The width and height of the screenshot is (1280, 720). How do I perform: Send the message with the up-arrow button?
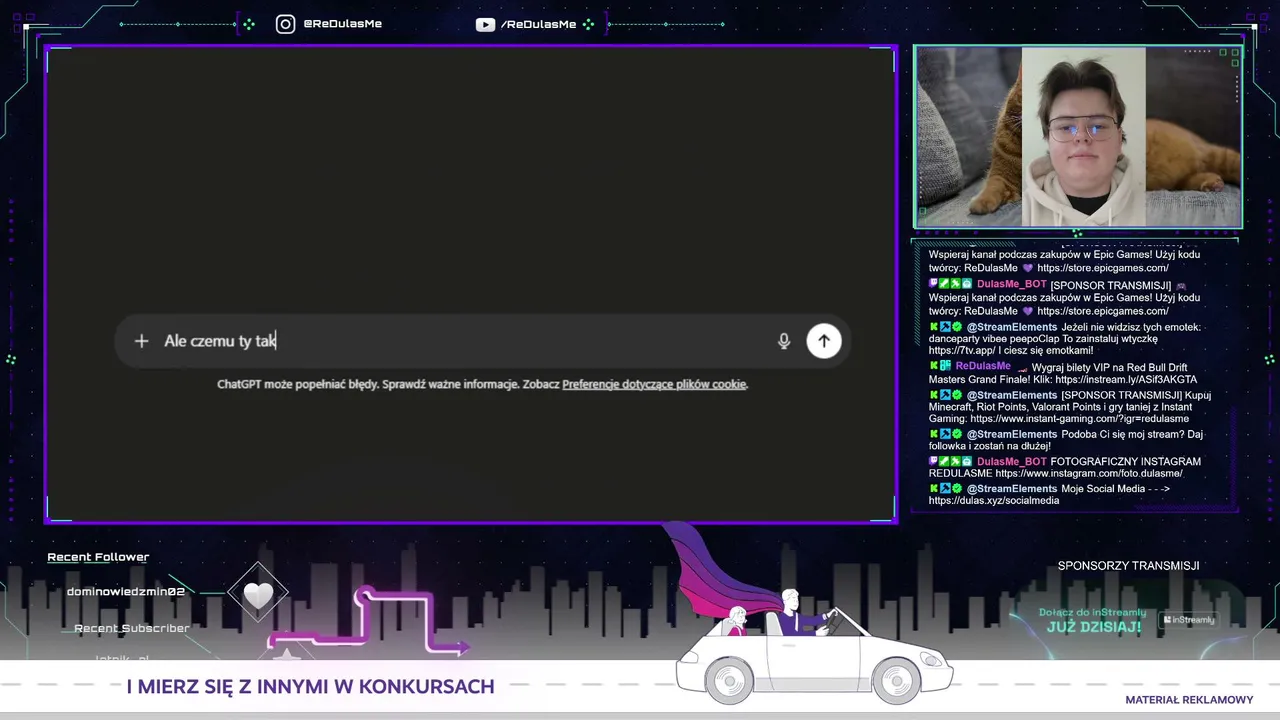(x=824, y=341)
